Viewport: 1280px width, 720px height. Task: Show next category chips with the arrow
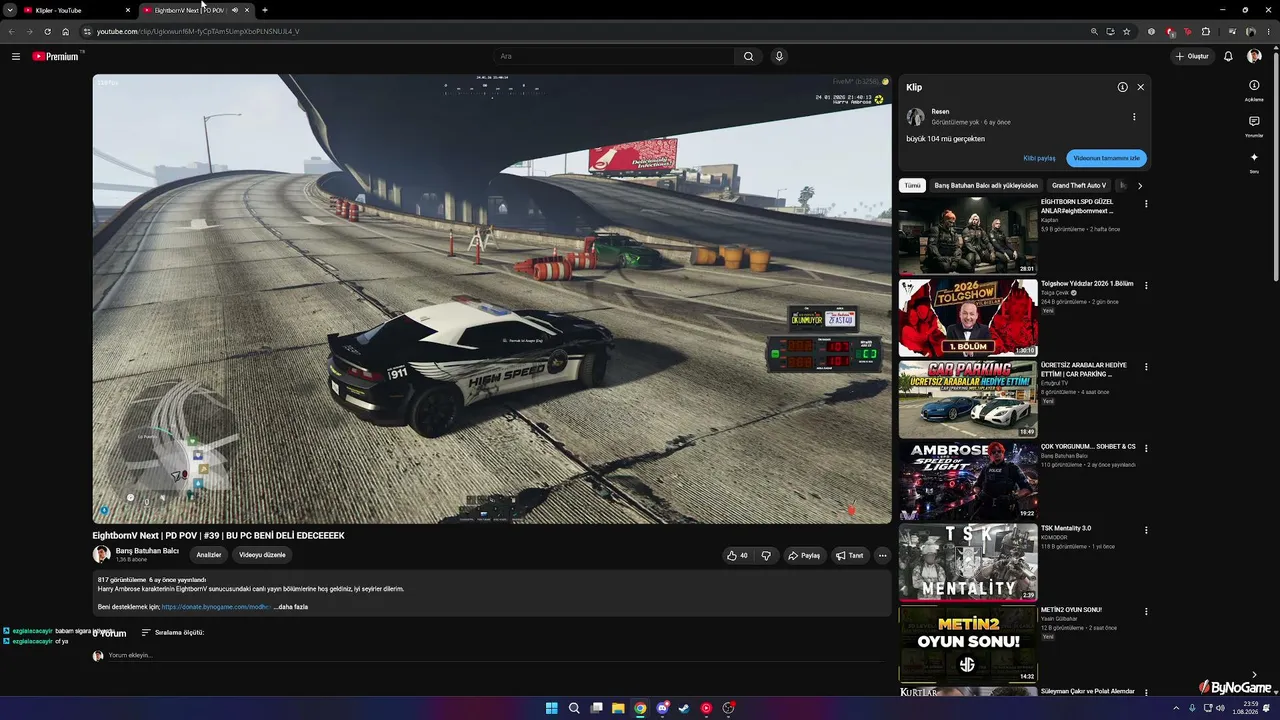1140,185
